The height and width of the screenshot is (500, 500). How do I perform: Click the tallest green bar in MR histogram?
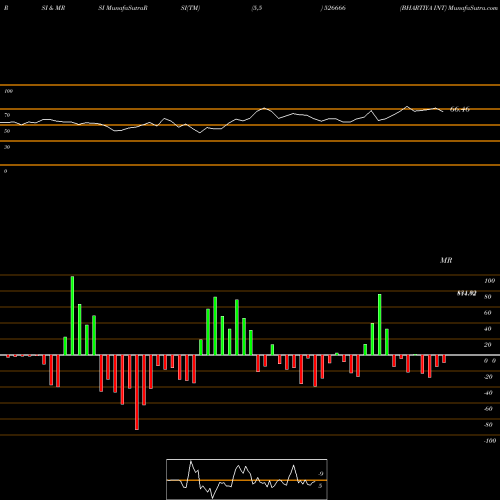coord(72,315)
